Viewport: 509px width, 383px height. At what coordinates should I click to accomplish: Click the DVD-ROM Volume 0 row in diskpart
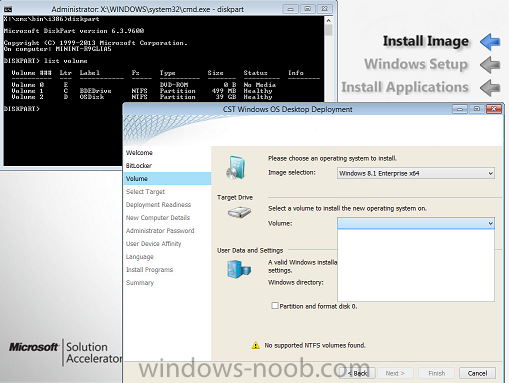(x=143, y=85)
